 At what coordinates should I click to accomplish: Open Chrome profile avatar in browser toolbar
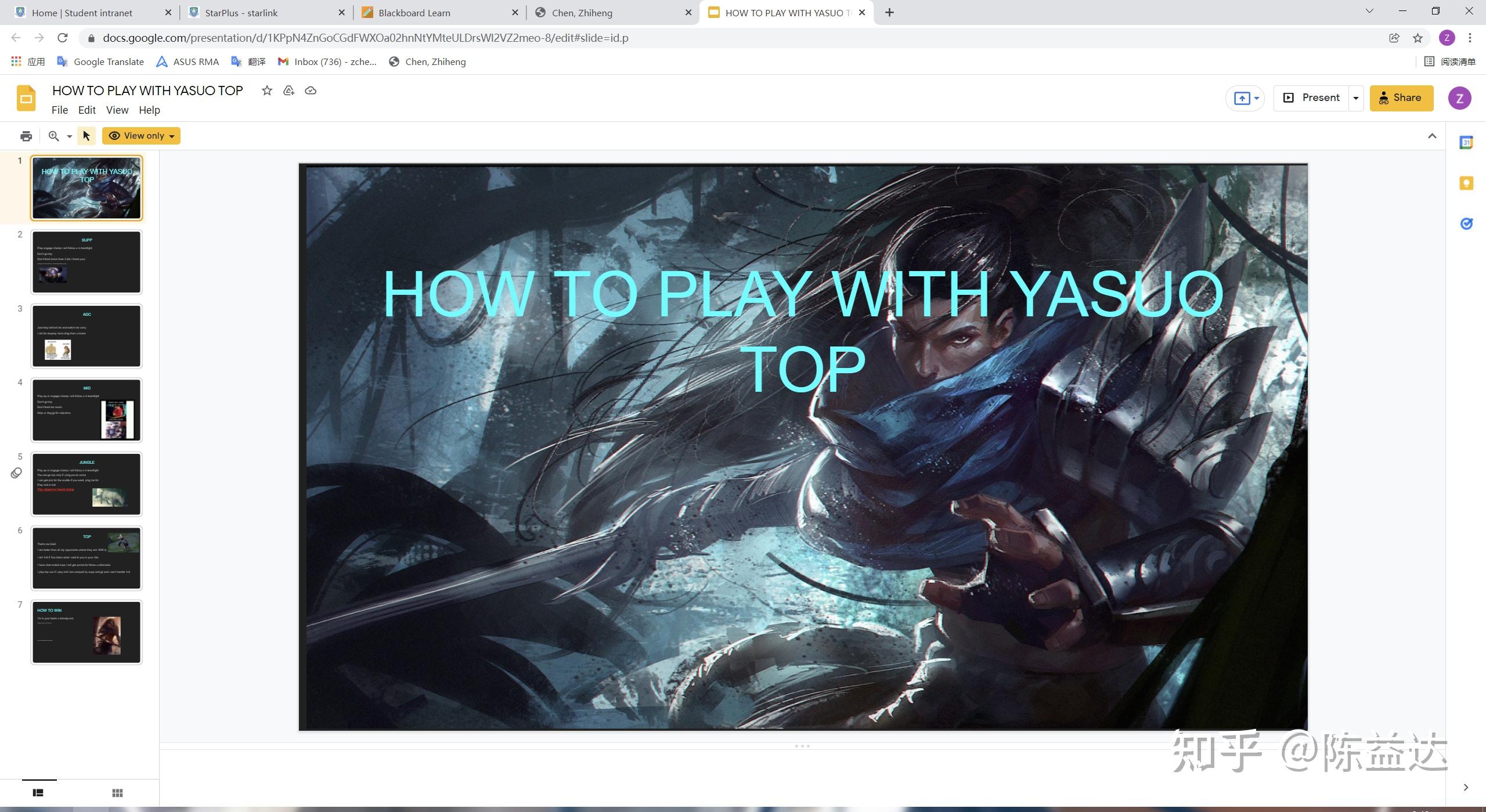pyautogui.click(x=1447, y=38)
